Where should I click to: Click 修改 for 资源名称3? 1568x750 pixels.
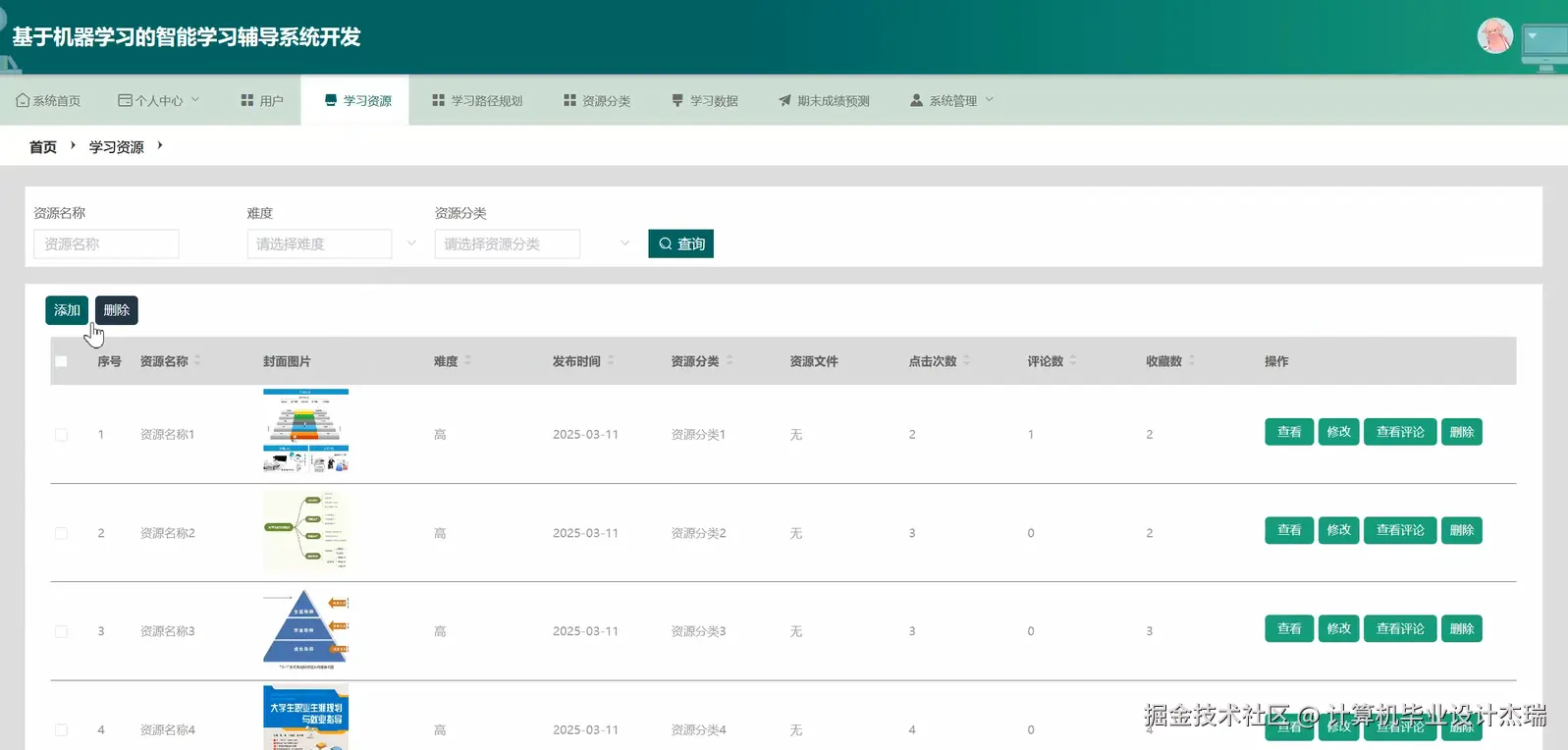[x=1339, y=629]
